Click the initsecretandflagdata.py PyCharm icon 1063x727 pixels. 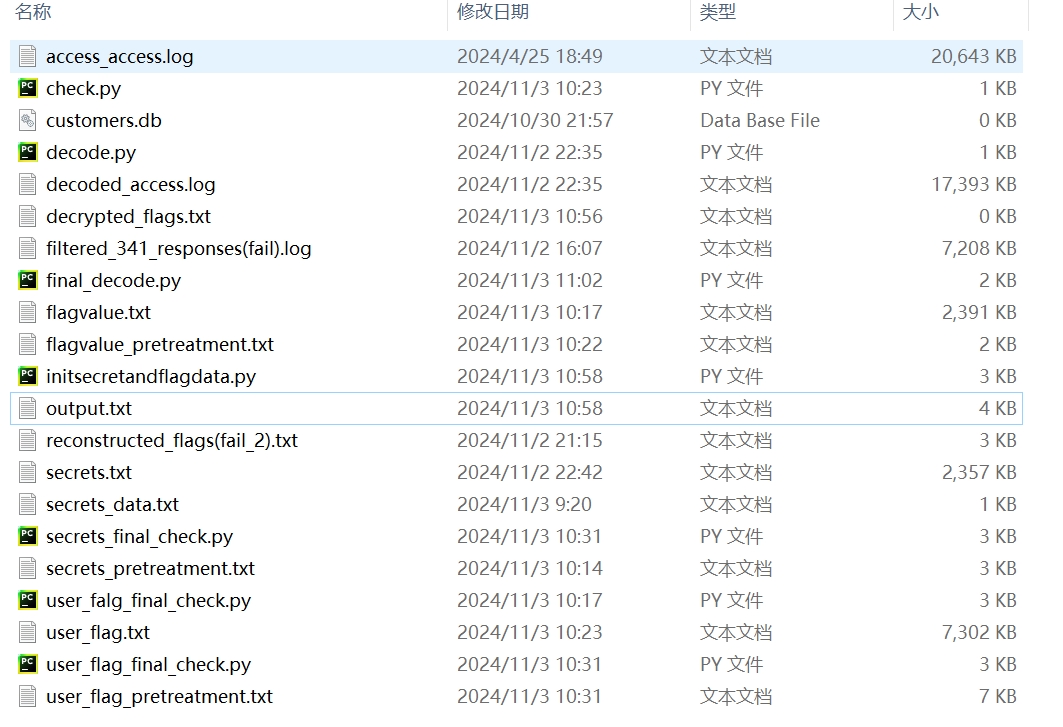point(27,376)
